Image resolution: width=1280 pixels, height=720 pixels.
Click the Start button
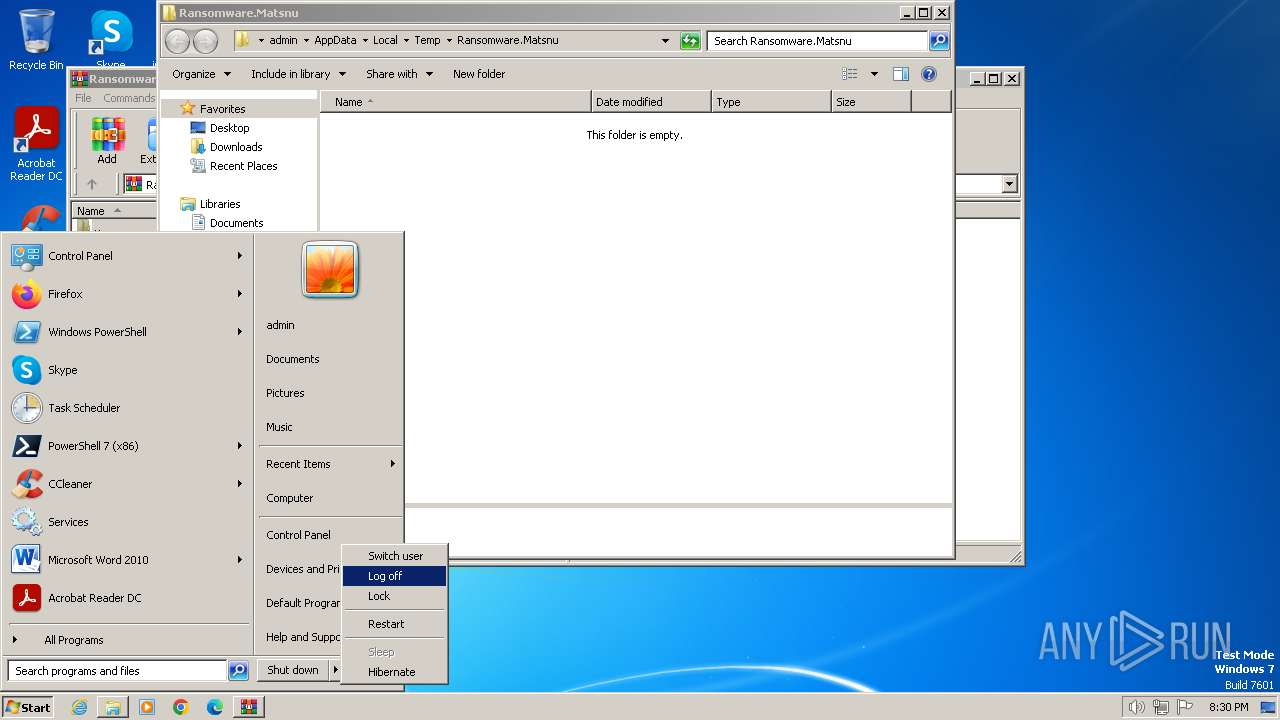tap(28, 707)
